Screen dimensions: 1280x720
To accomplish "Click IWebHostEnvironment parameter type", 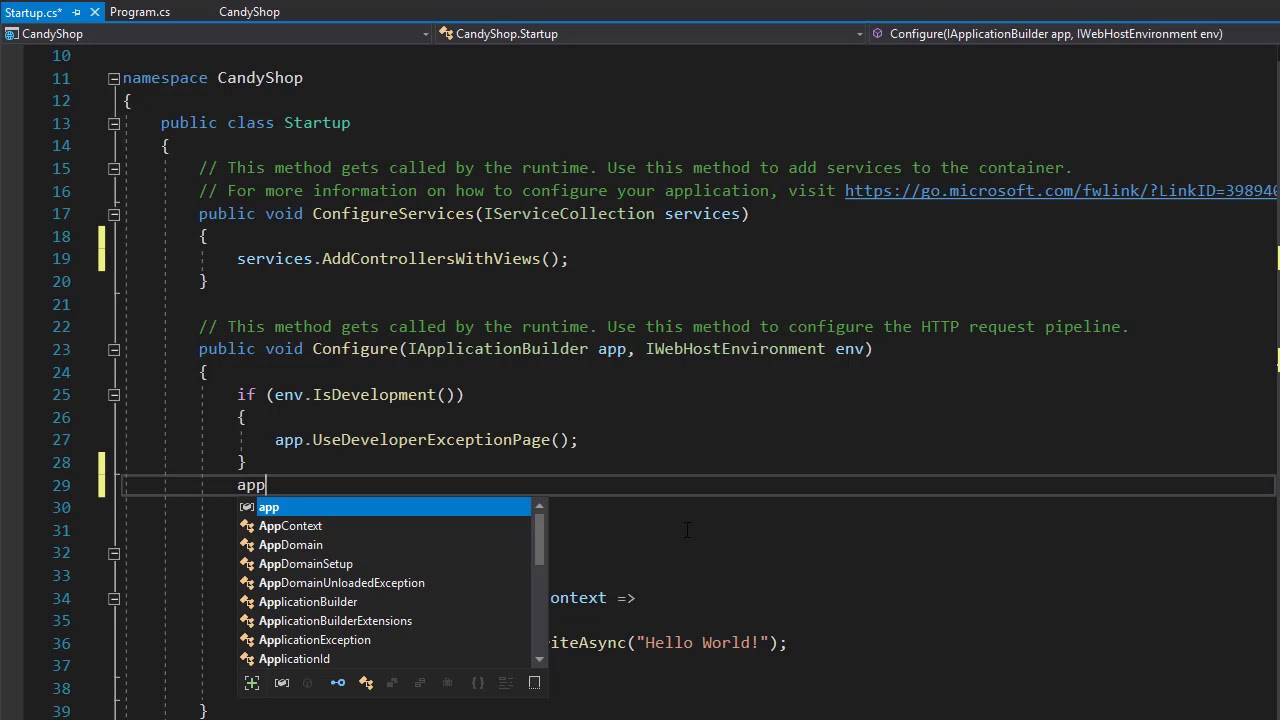I will coord(736,349).
